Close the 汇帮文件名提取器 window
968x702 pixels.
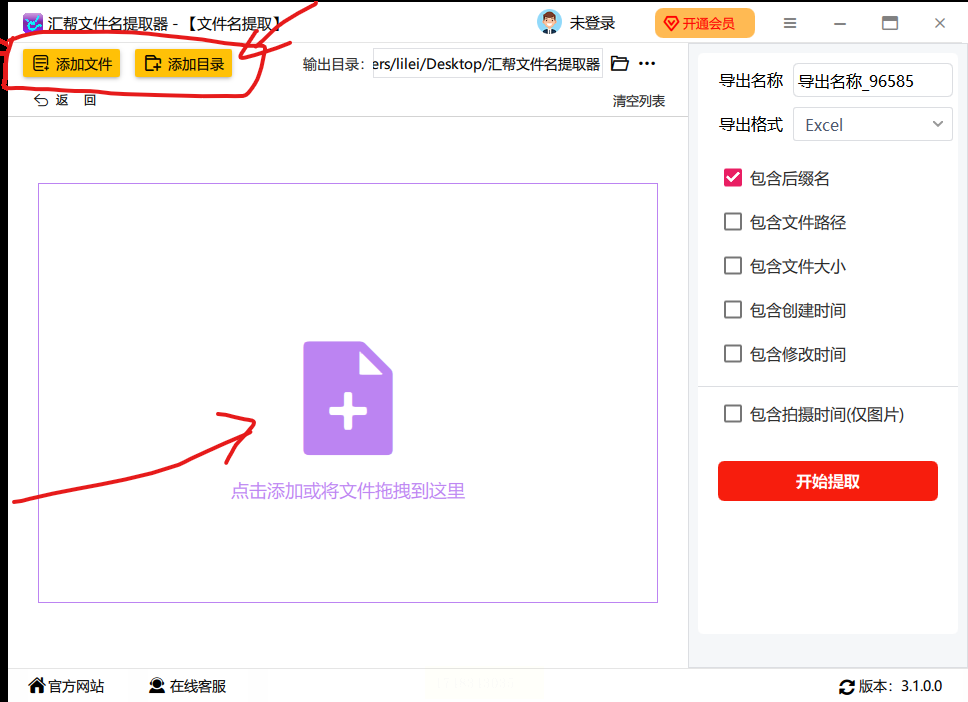940,23
